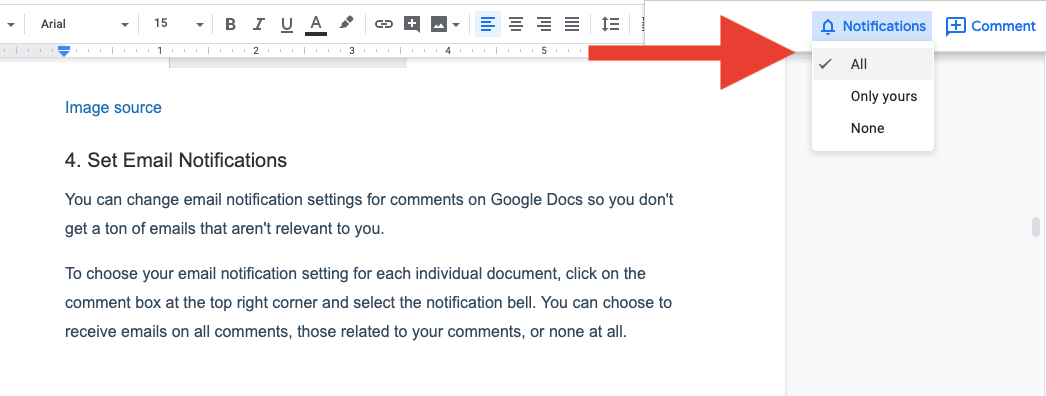This screenshot has width=1046, height=396.
Task: Toggle bold formatting
Action: (230, 25)
